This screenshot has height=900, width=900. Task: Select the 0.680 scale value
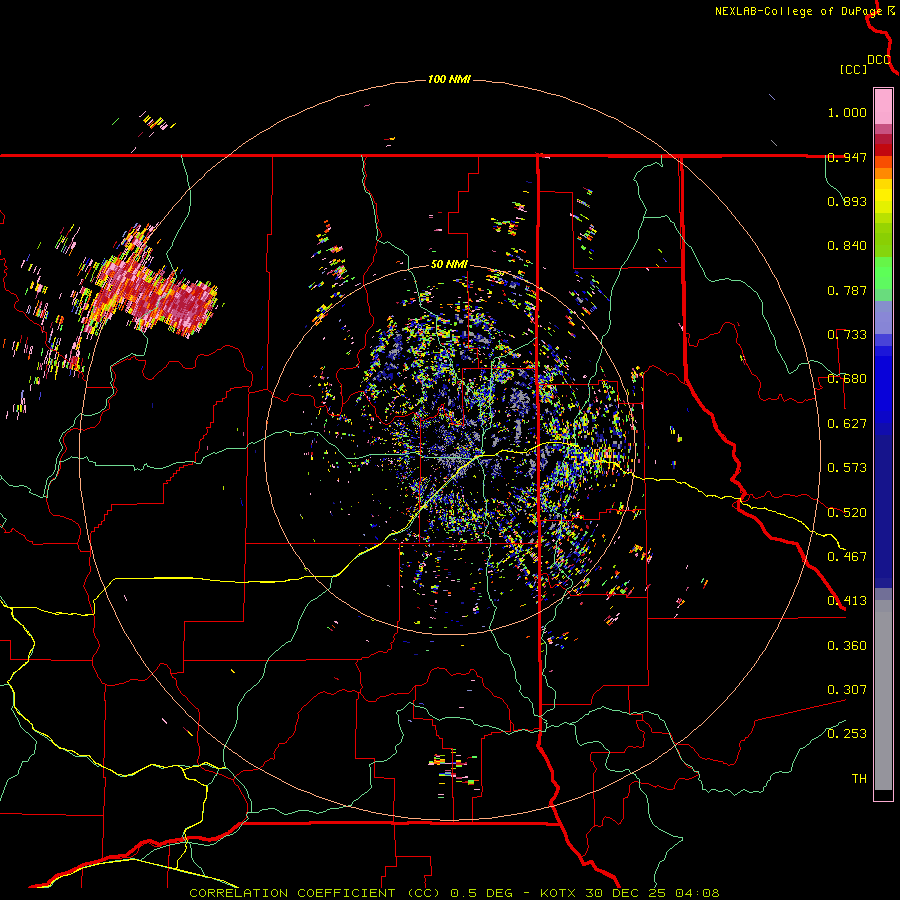pyautogui.click(x=847, y=379)
